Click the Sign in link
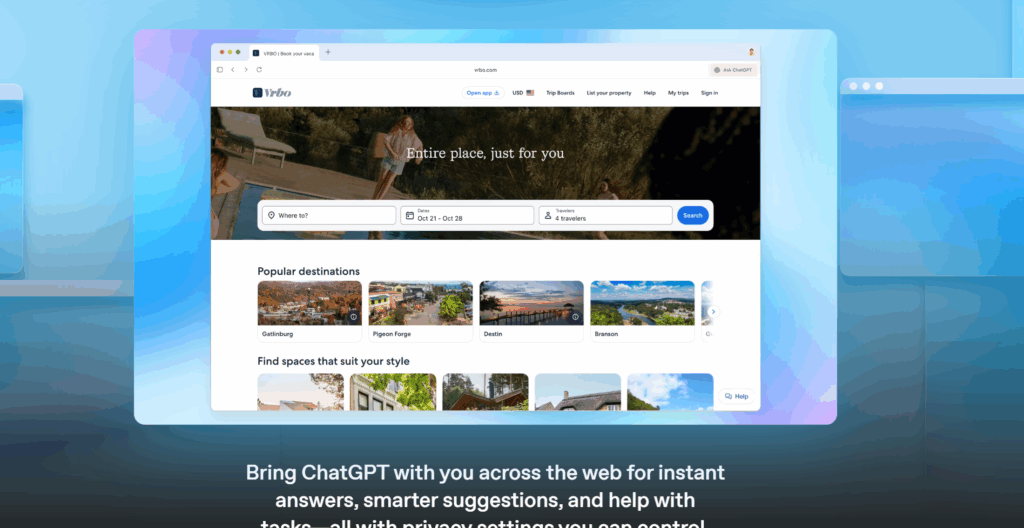The height and width of the screenshot is (528, 1024). (709, 93)
